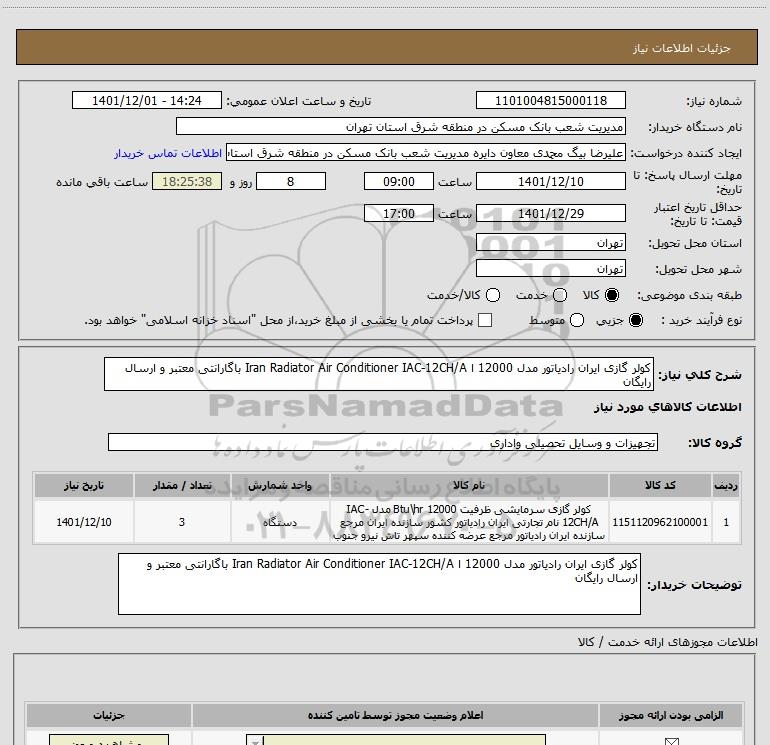Click the جزئیات column header
This screenshot has height=745, width=770.
tap(109, 715)
